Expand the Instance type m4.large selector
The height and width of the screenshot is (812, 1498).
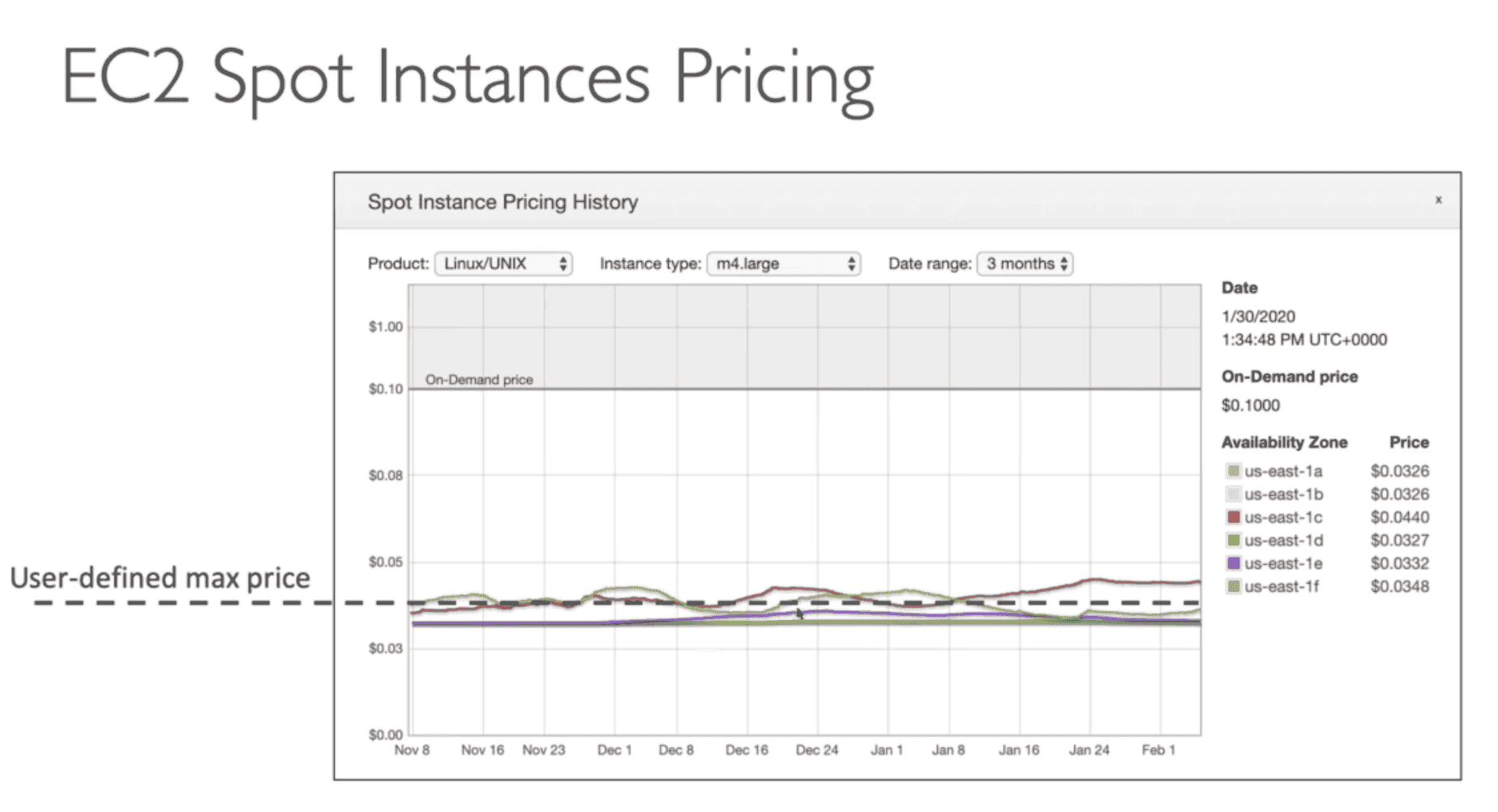point(783,264)
